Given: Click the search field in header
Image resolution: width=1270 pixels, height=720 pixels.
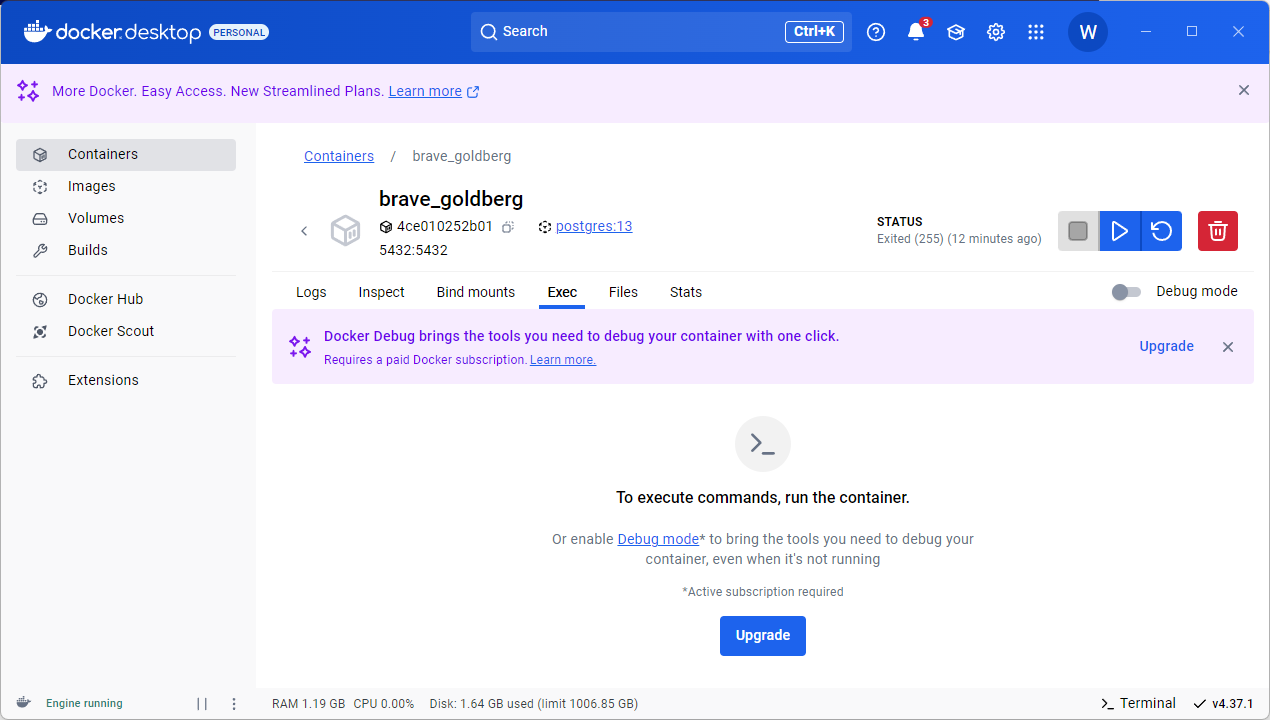Looking at the screenshot, I should pos(661,32).
